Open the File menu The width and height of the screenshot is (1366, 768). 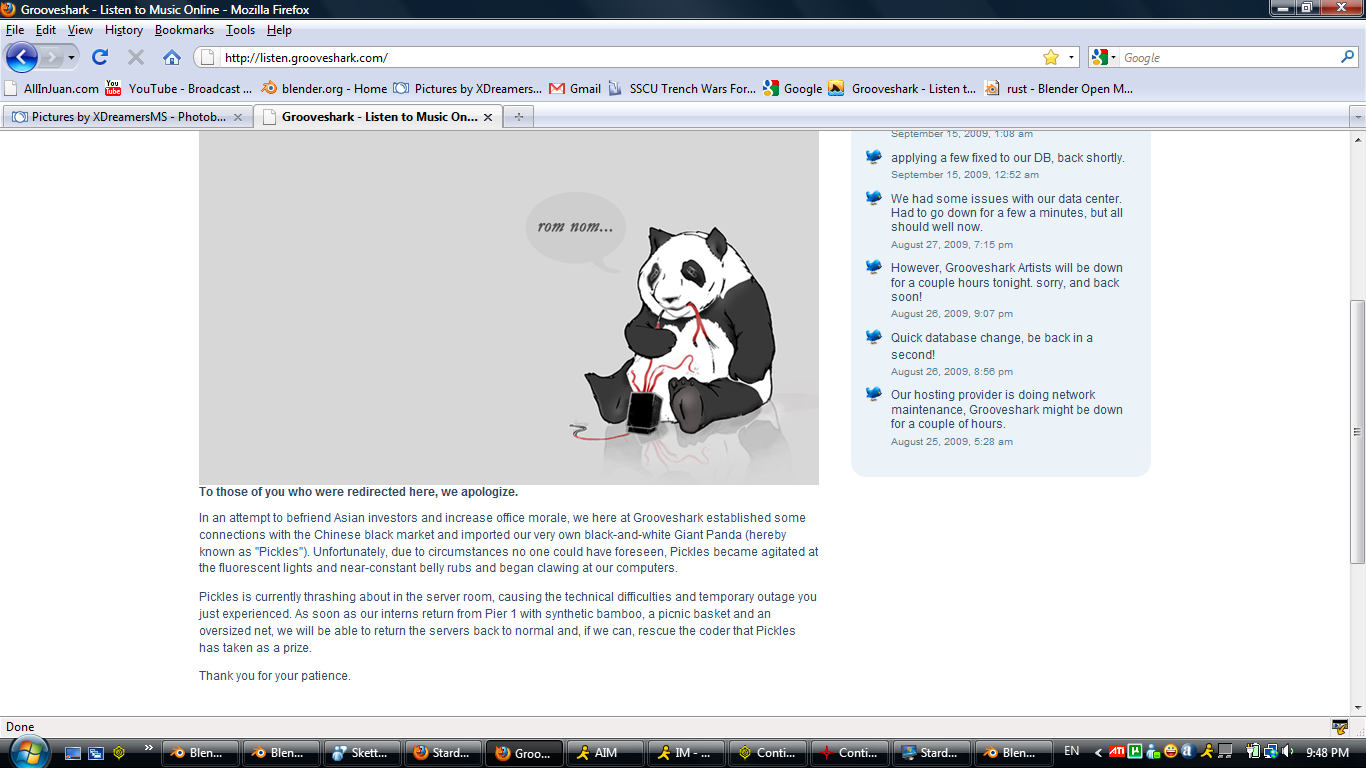click(15, 30)
